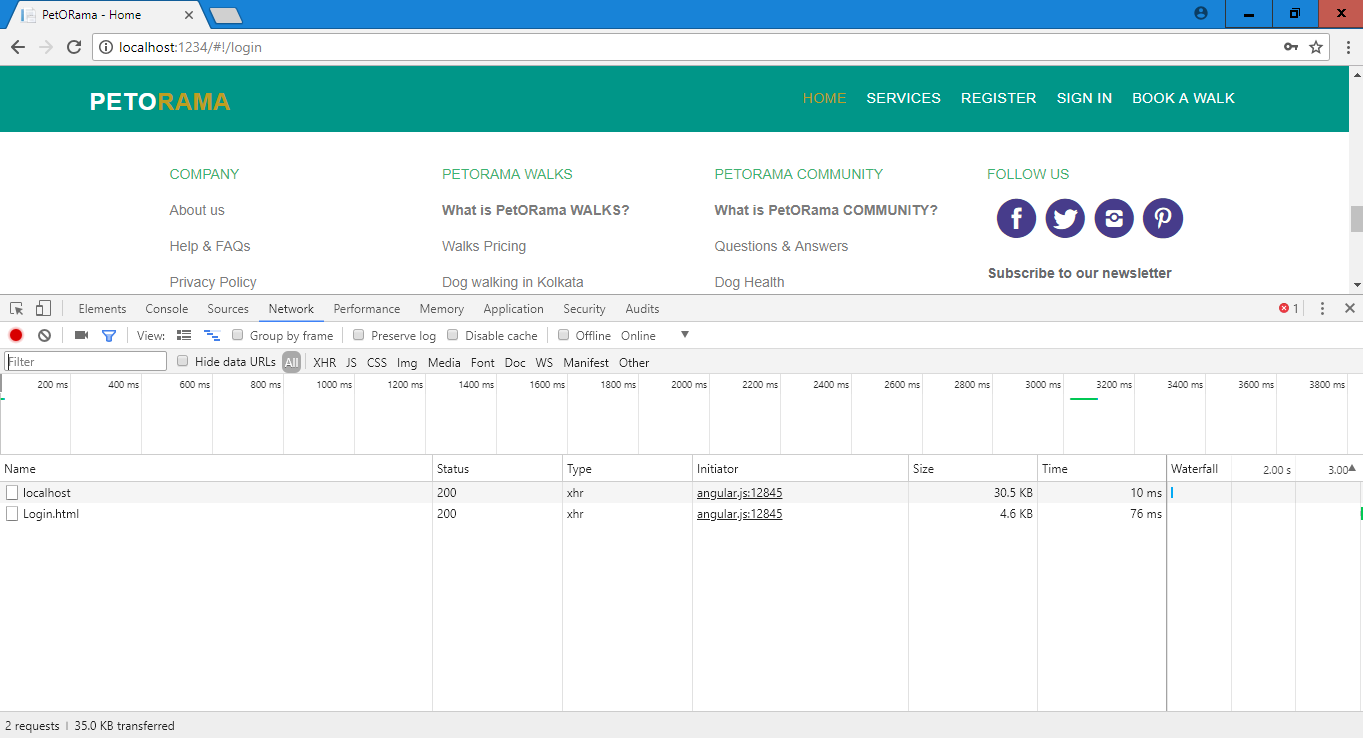Click the browser address bar

(690, 47)
